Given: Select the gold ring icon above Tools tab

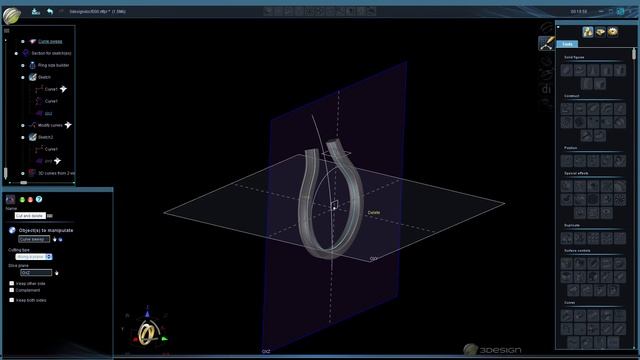Looking at the screenshot, I should coord(612,32).
